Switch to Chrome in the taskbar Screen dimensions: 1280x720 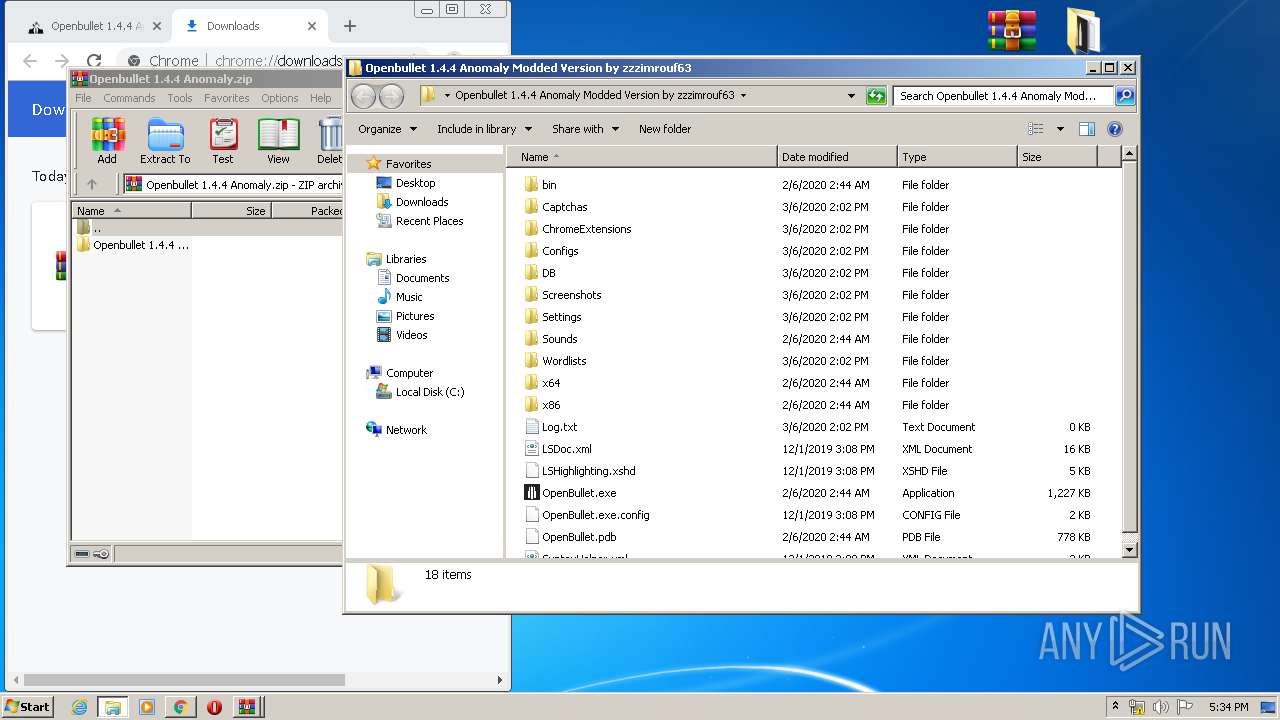pyautogui.click(x=180, y=707)
